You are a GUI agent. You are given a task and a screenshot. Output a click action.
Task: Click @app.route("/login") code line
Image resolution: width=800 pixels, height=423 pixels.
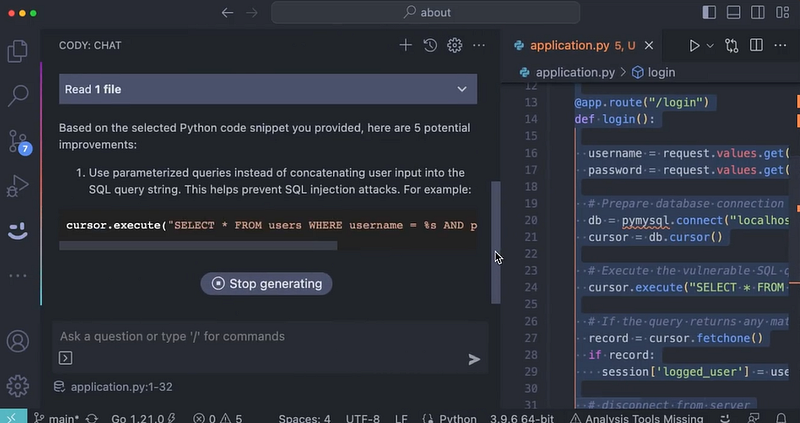pos(642,103)
